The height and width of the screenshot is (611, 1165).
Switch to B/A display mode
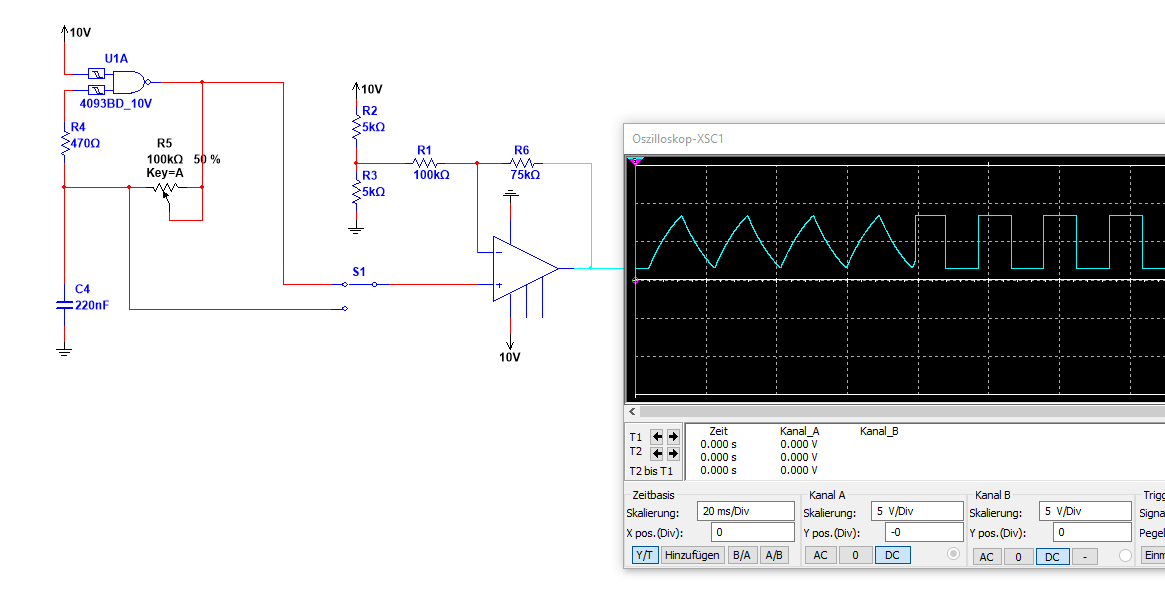[x=741, y=555]
